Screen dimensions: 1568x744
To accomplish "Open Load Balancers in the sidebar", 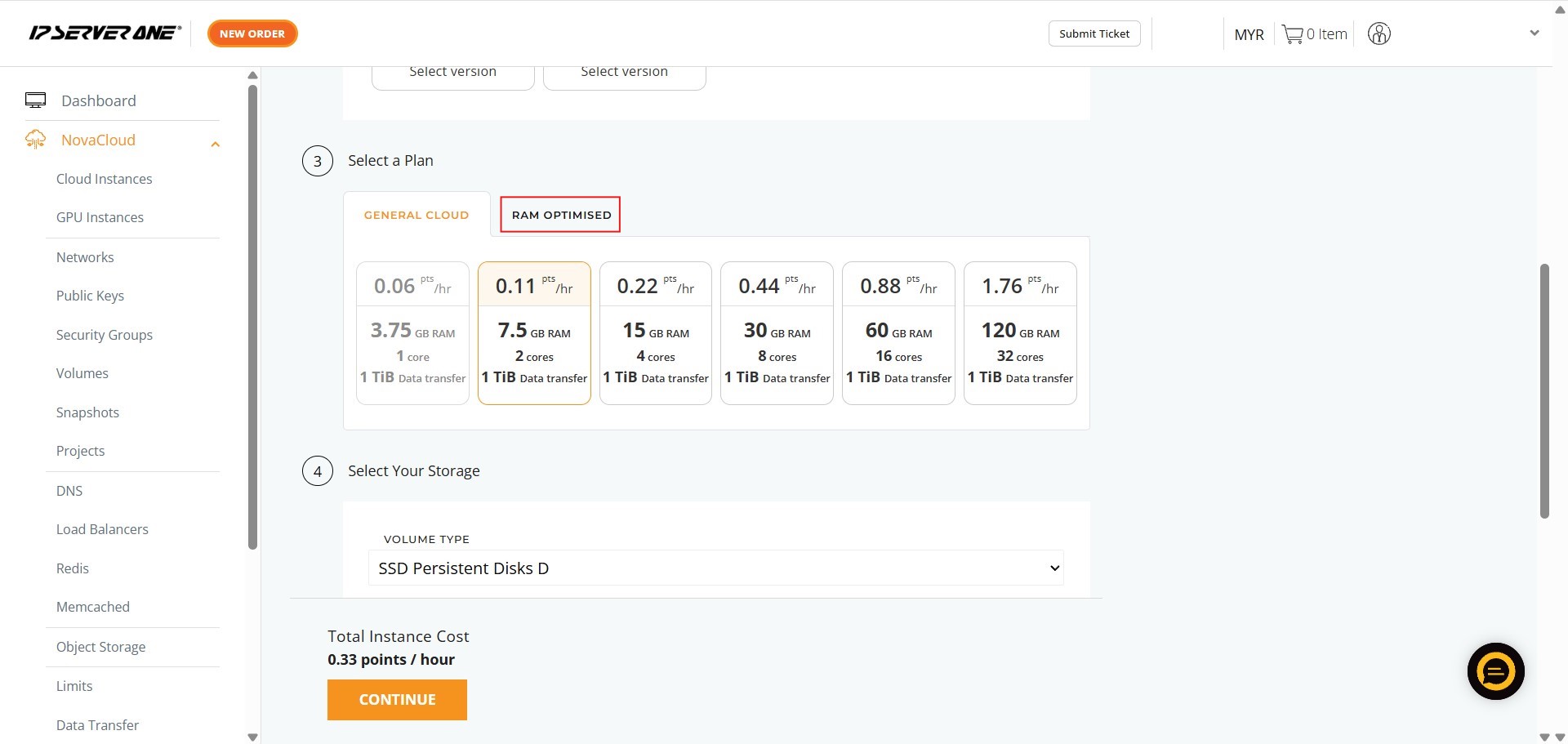I will 102,529.
